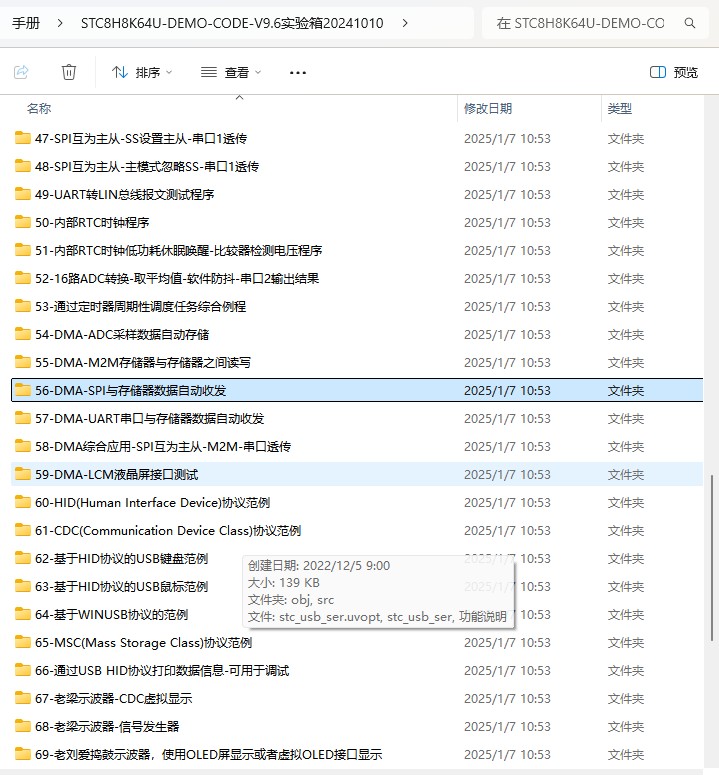Select folder icon of 50-内部RTC时钟程序
The width and height of the screenshot is (719, 775).
coord(23,222)
